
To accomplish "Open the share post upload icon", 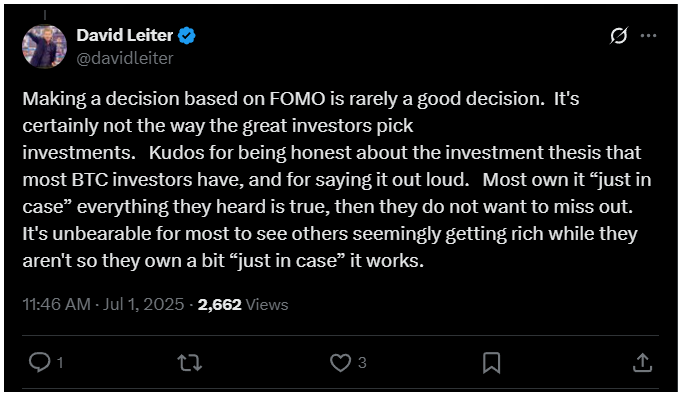I will click(x=642, y=363).
